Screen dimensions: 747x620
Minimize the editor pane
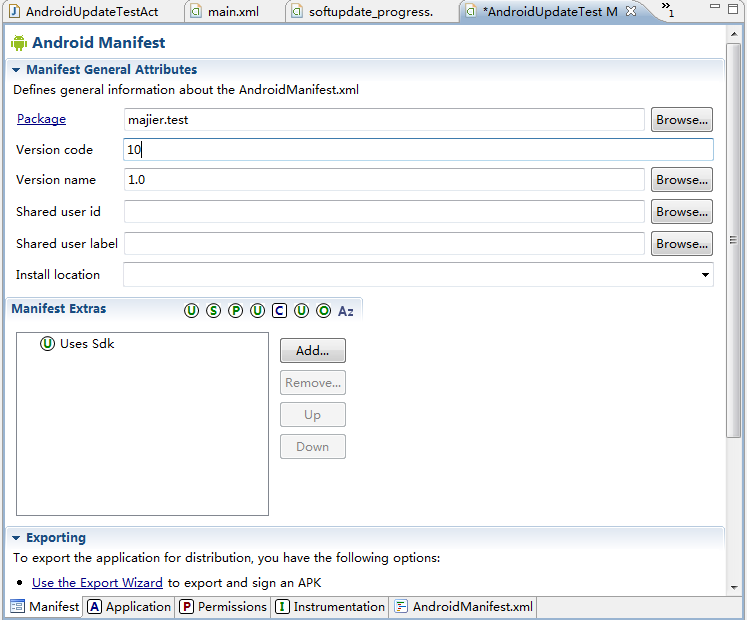point(715,7)
